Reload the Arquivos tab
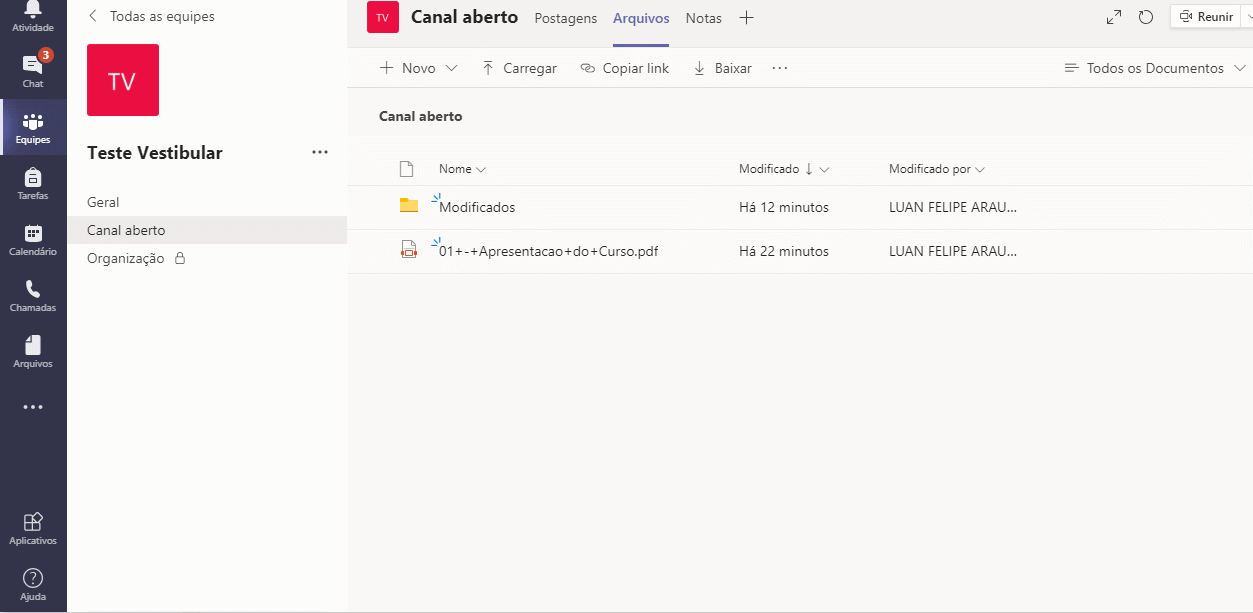 coord(1146,17)
